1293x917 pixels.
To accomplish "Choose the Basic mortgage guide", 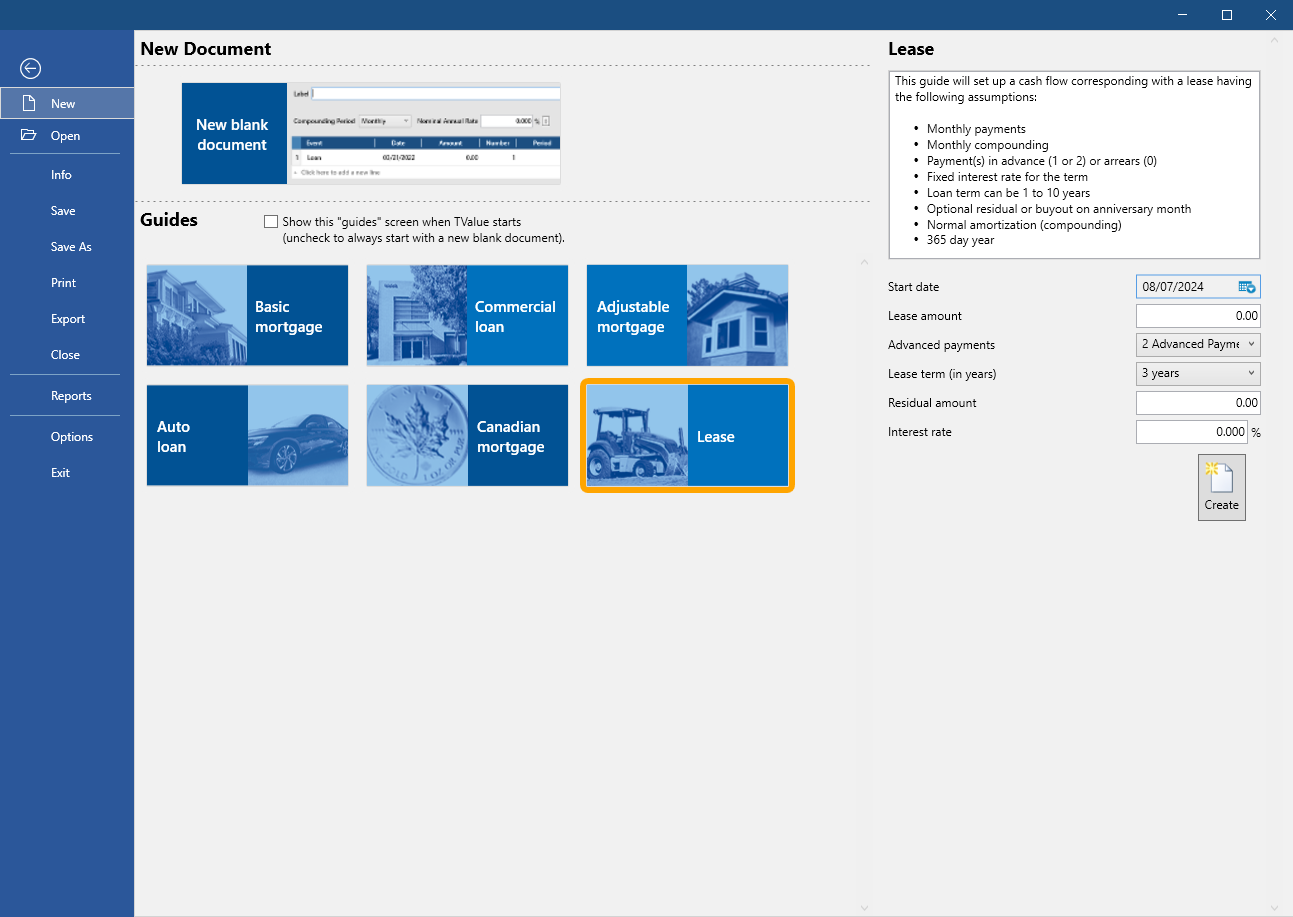I will point(247,315).
